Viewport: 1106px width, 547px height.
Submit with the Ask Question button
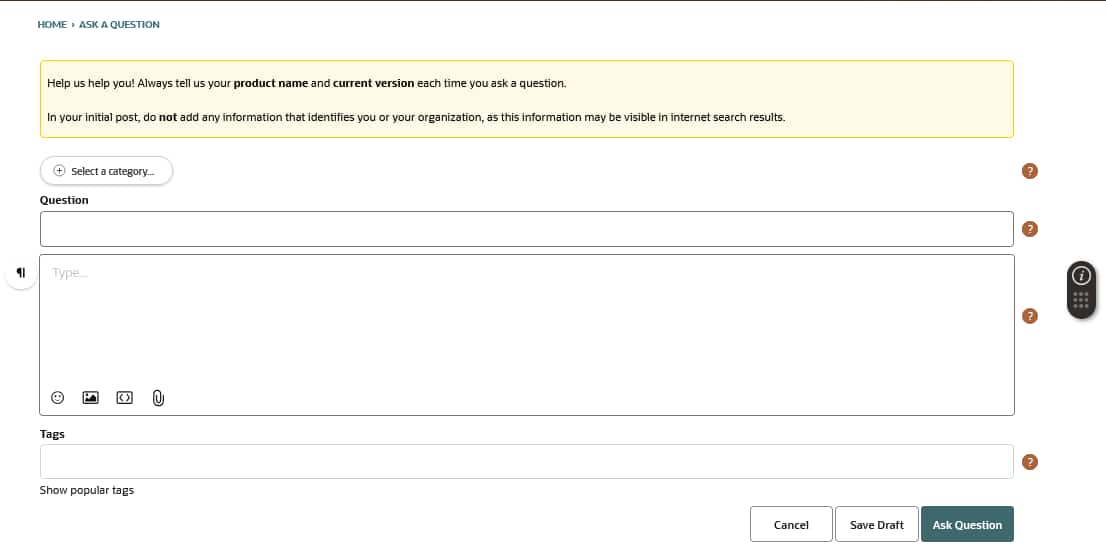coord(967,525)
